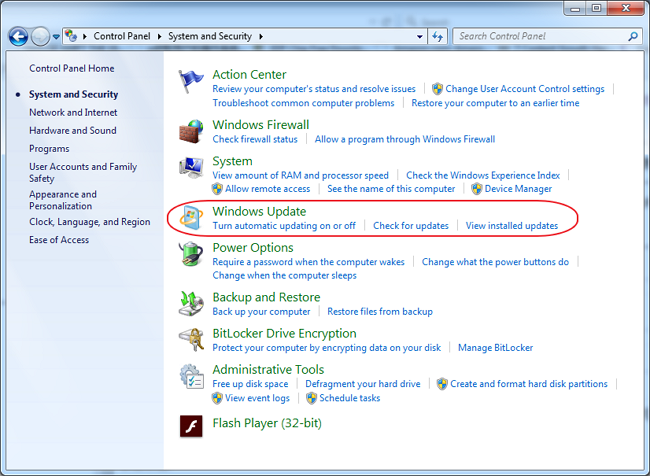Click shield icon beside Create and format partitions
Image resolution: width=650 pixels, height=476 pixels.
click(x=442, y=384)
